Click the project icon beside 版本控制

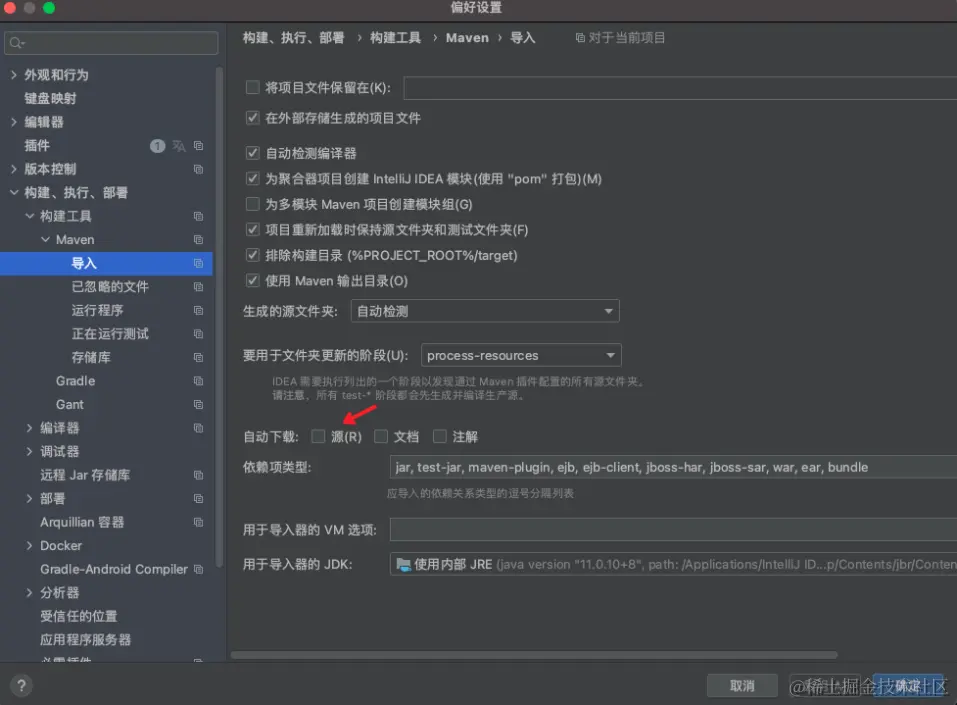[x=198, y=169]
